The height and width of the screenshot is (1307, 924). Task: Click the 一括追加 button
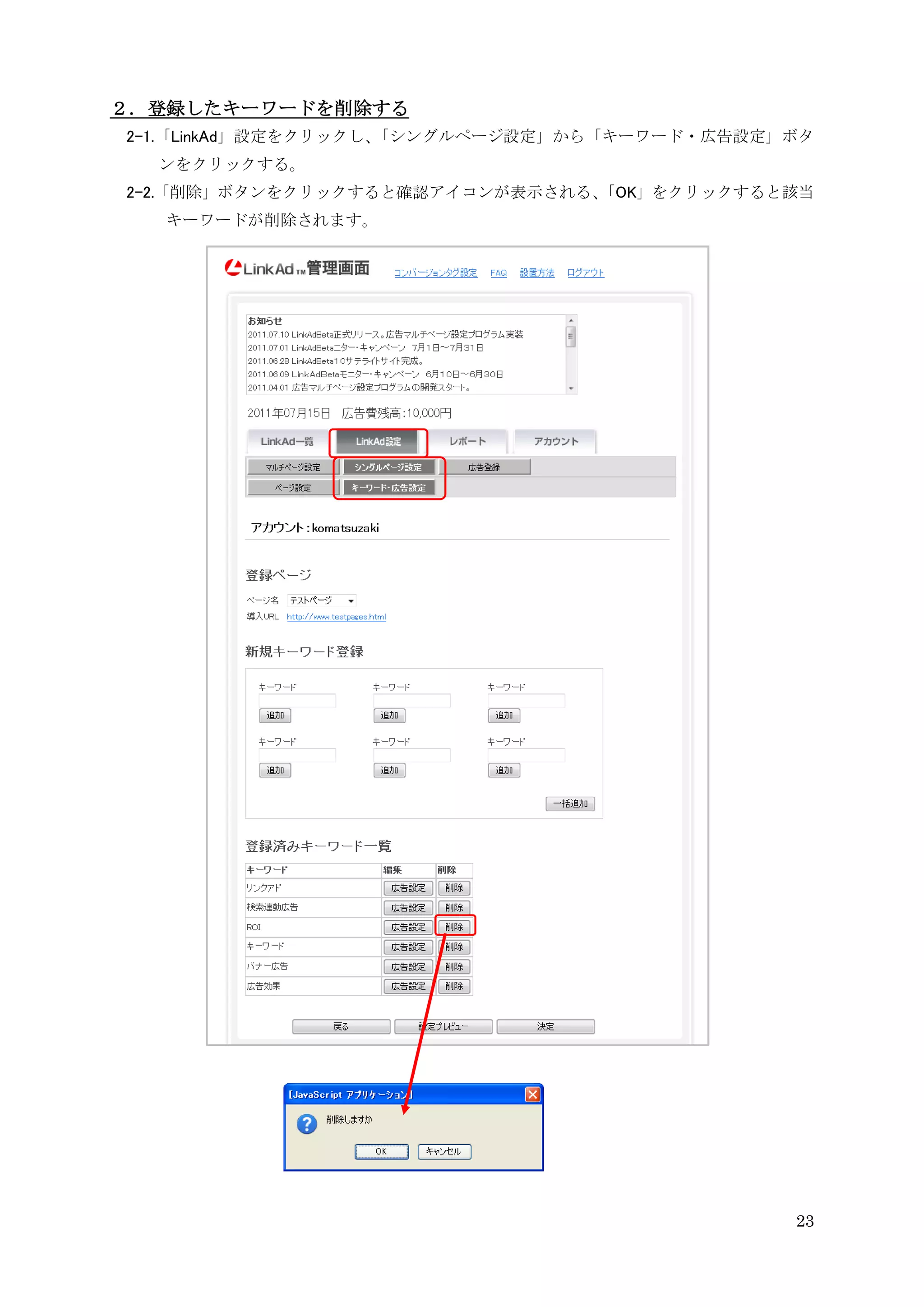570,804
